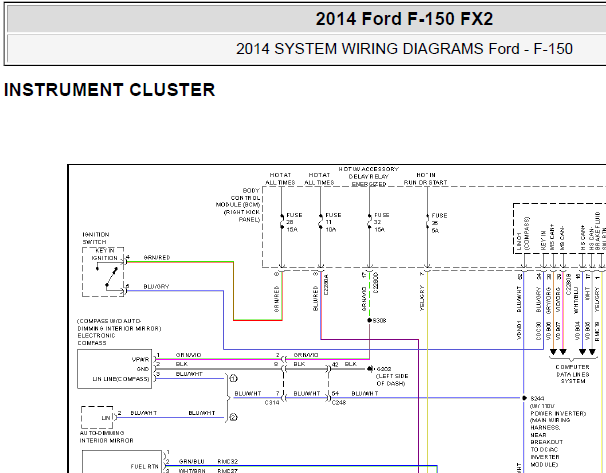606x473 pixels.
Task: Click the 'FUSE 26 5A' label
Action: pos(439,223)
